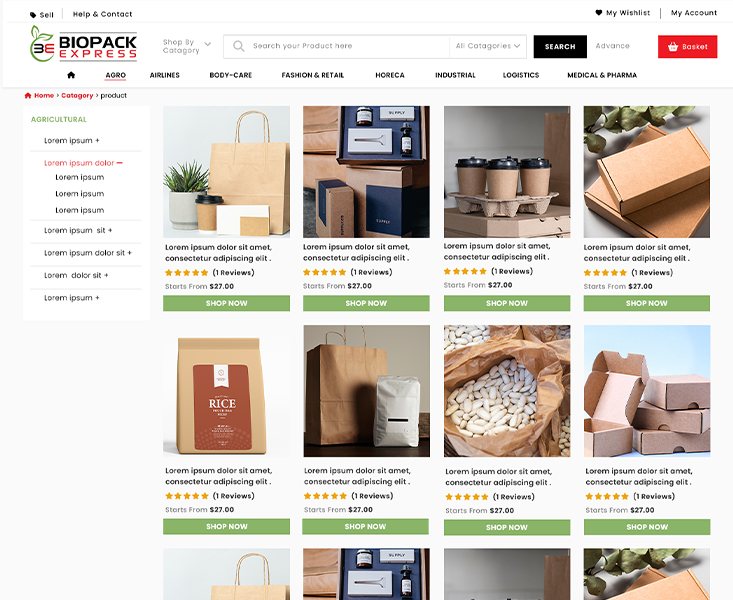Click the Sell tag icon
733x600 pixels.
click(x=33, y=15)
